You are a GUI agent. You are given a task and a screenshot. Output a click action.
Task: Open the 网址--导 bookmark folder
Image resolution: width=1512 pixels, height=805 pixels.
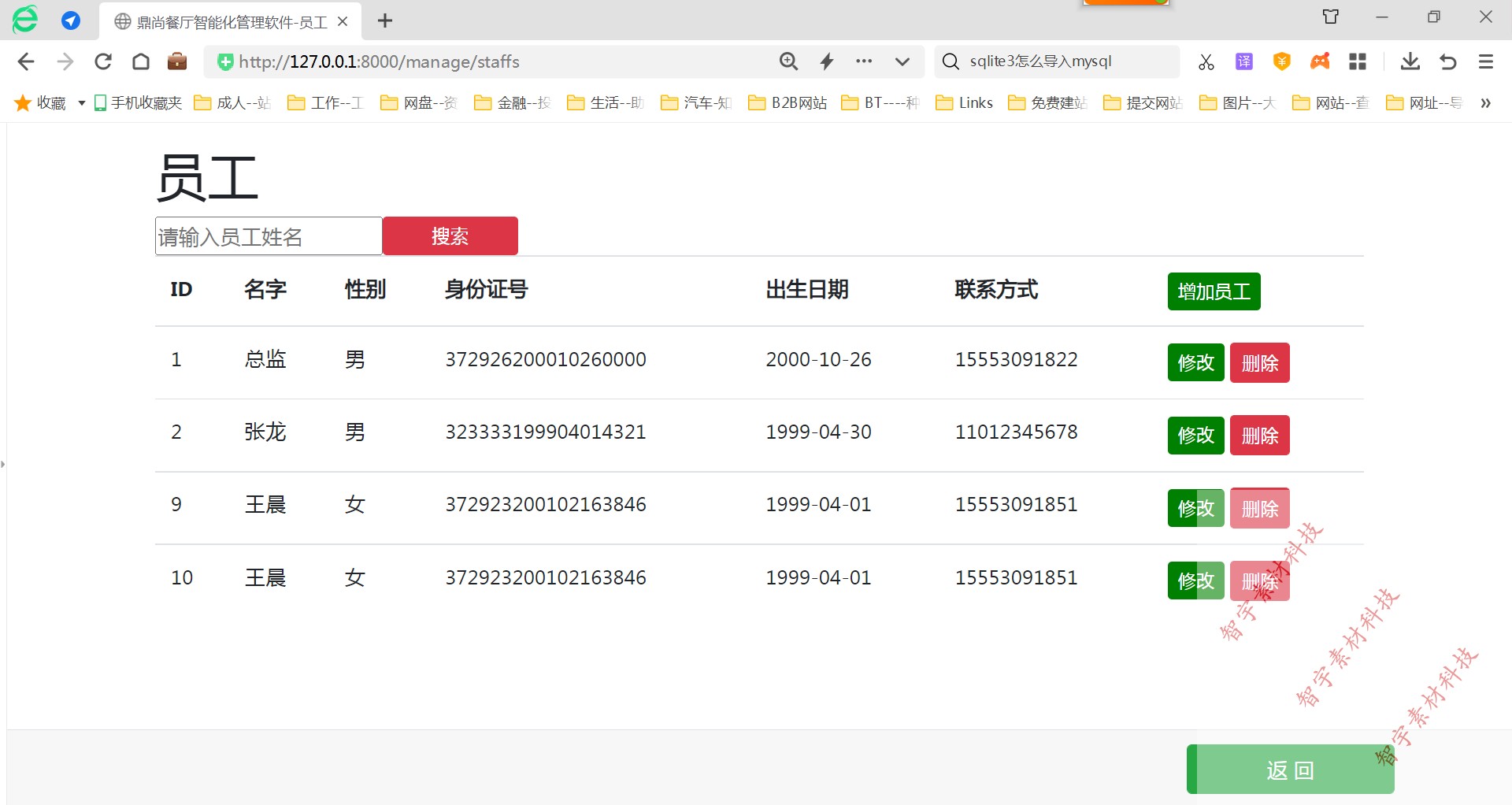click(1425, 102)
